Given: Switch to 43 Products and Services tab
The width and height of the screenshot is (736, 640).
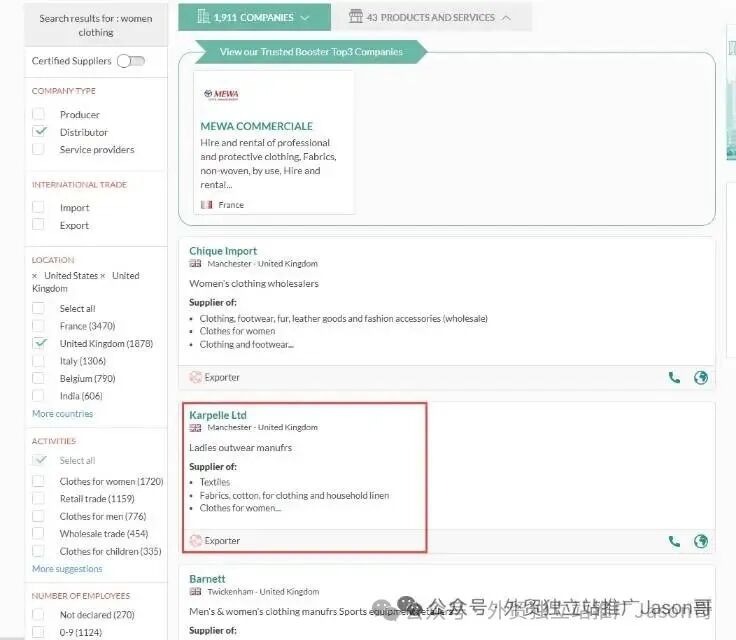Looking at the screenshot, I should pos(431,17).
